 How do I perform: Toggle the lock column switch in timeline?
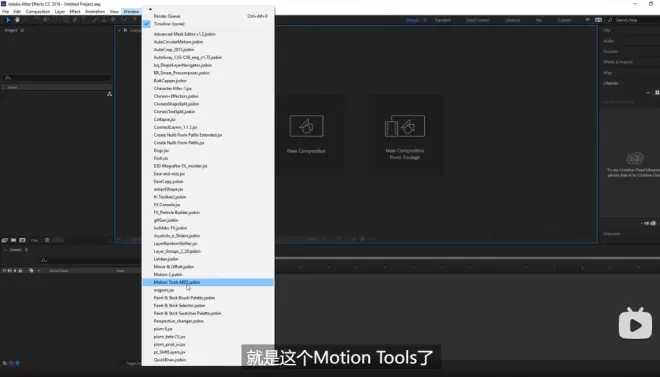point(20,271)
